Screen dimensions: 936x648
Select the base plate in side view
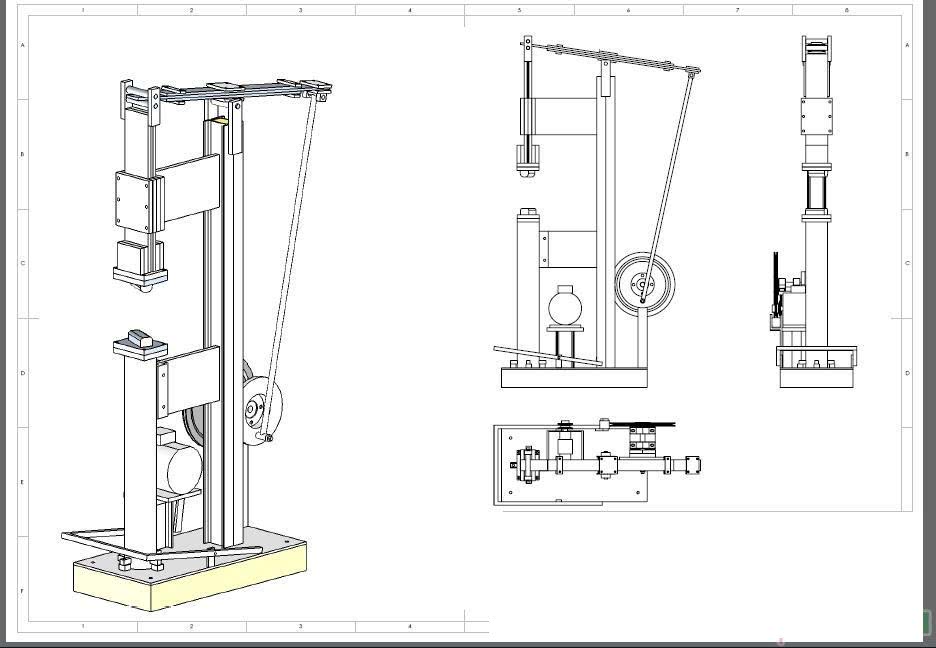817,377
